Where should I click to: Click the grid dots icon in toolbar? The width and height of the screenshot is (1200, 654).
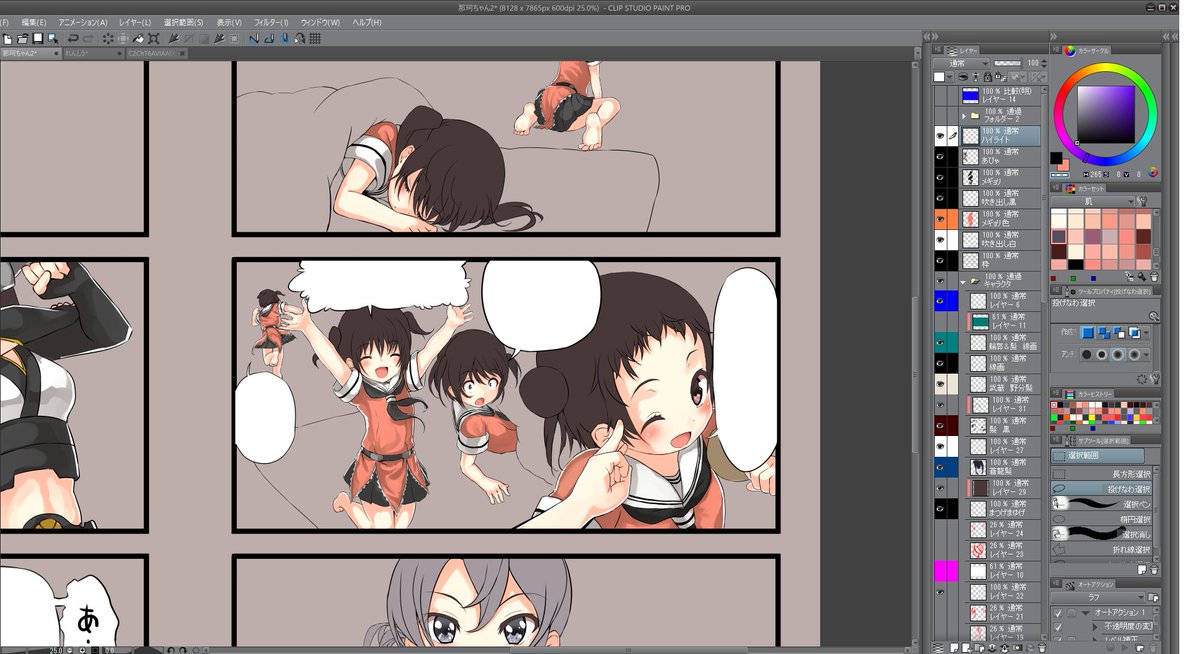pos(314,38)
